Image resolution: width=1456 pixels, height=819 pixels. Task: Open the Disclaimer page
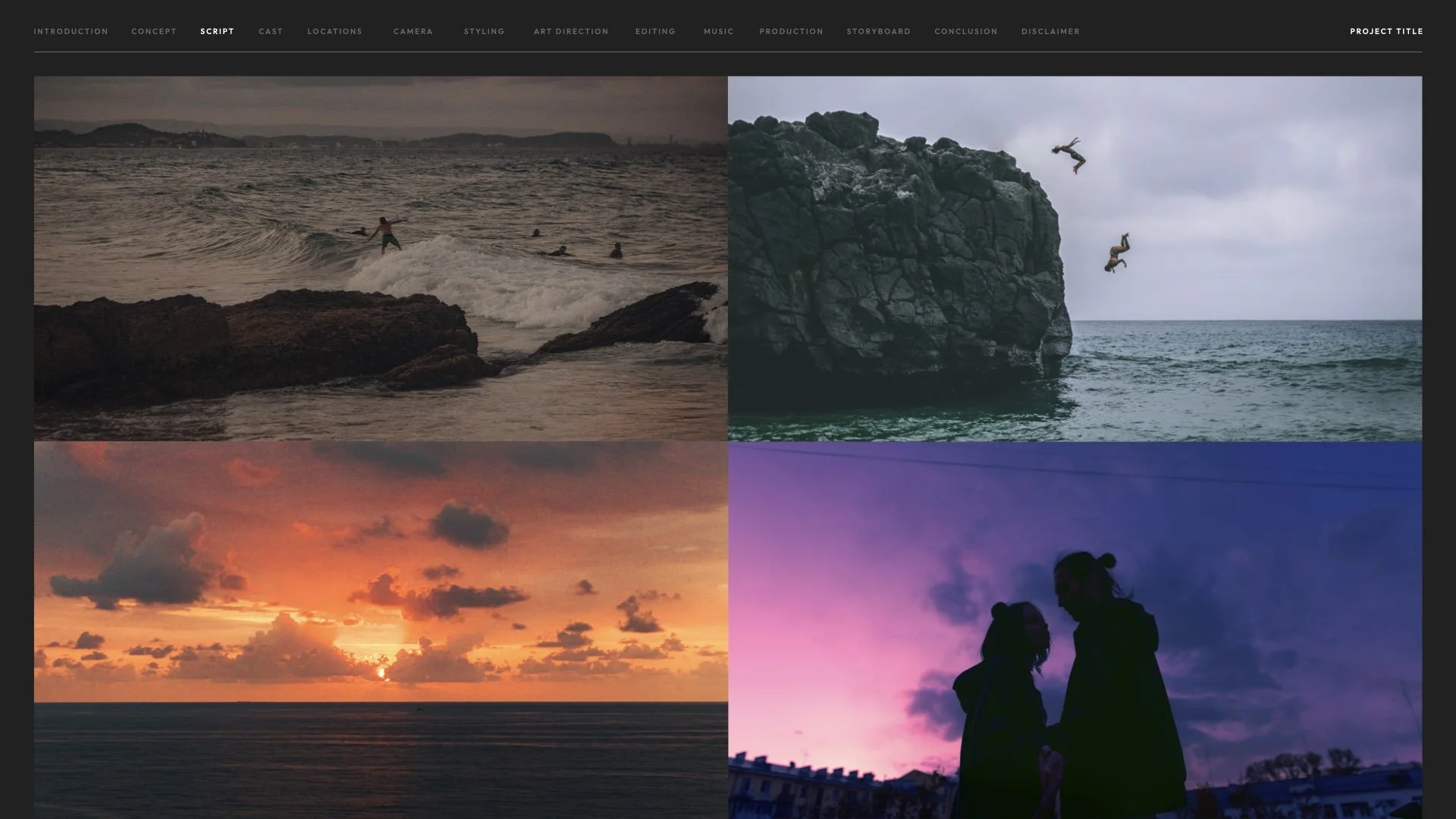(x=1050, y=31)
